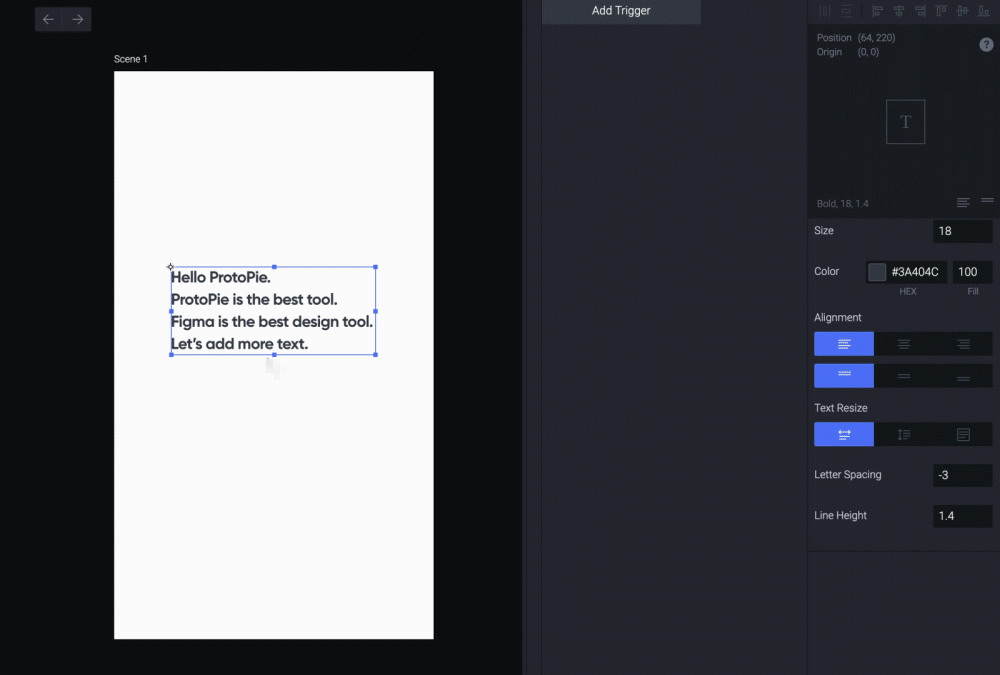Click the Line Height field 1.4
Viewport: 1000px width, 675px height.
tap(962, 516)
